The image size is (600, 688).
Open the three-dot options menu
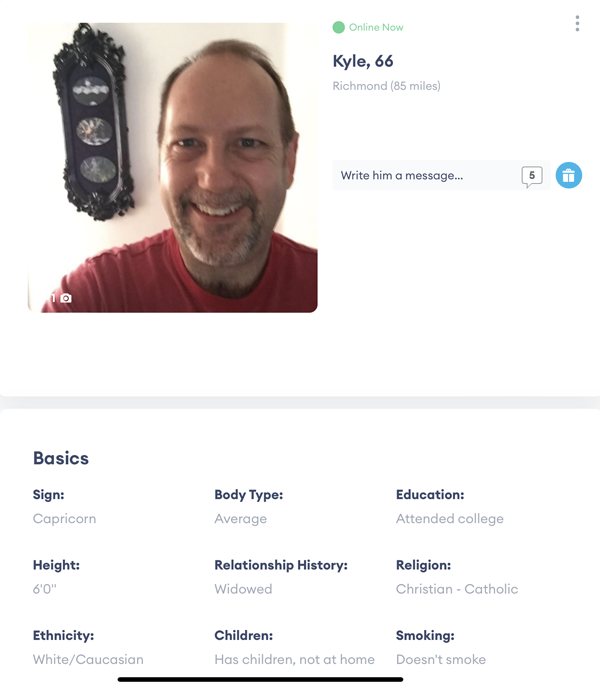click(577, 24)
